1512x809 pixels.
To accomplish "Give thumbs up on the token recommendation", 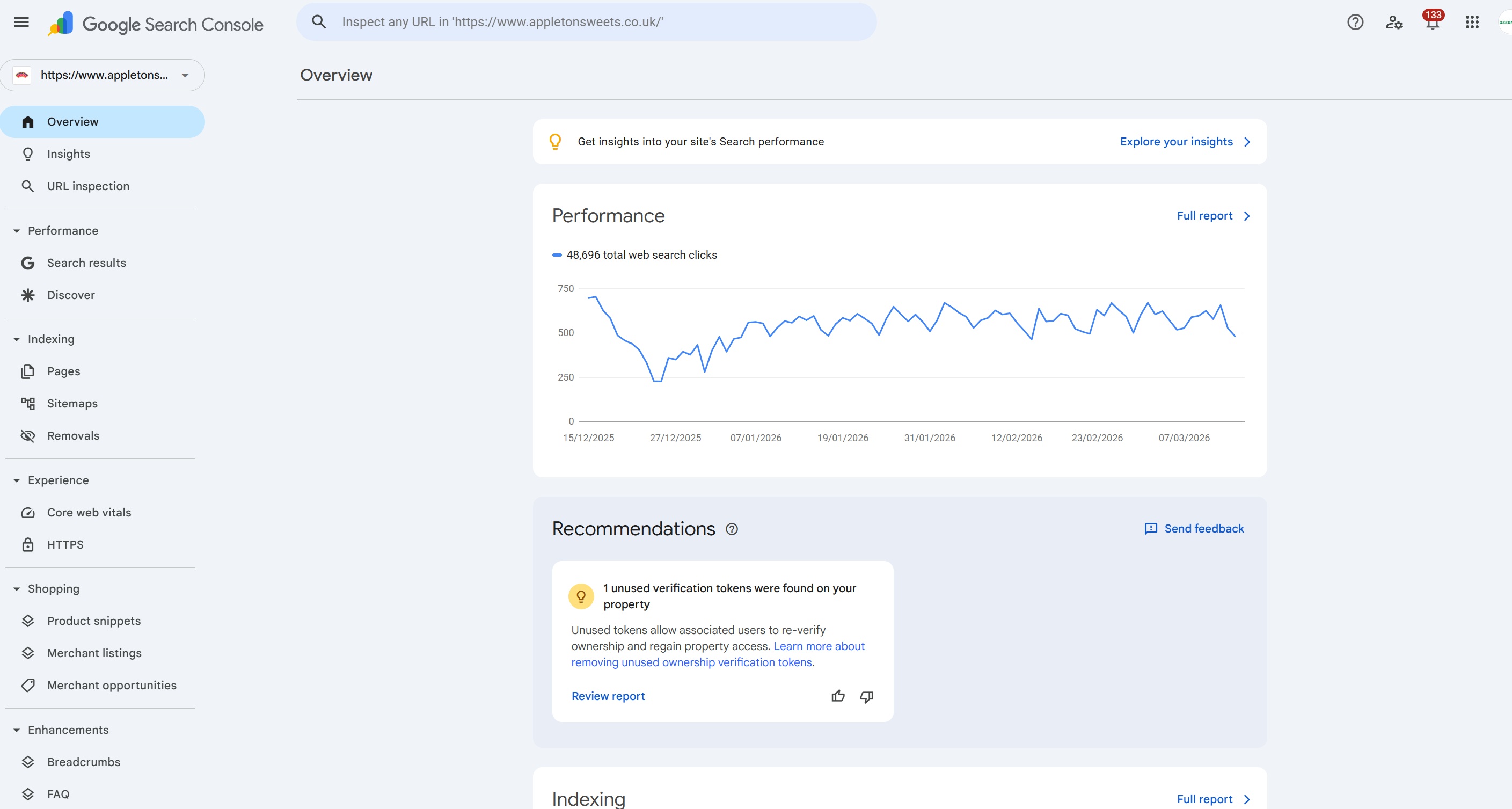I will (838, 696).
